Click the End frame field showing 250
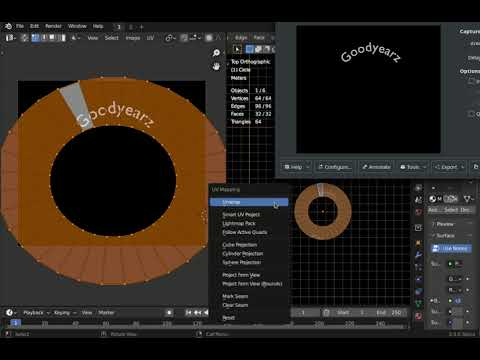480x360 pixels. (390, 313)
